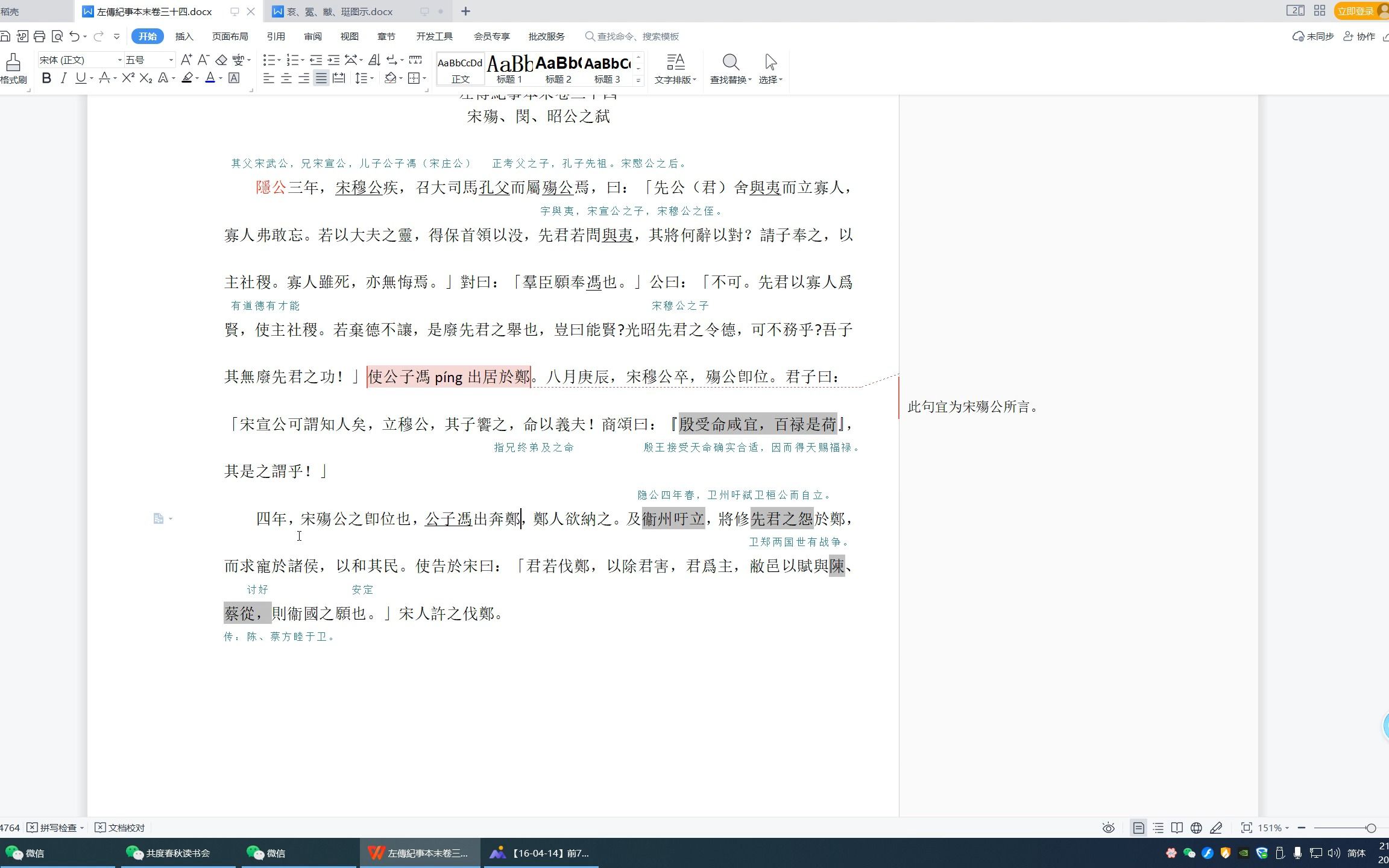Open the 审阅 (Review) tab
1389x868 pixels.
coord(313,36)
